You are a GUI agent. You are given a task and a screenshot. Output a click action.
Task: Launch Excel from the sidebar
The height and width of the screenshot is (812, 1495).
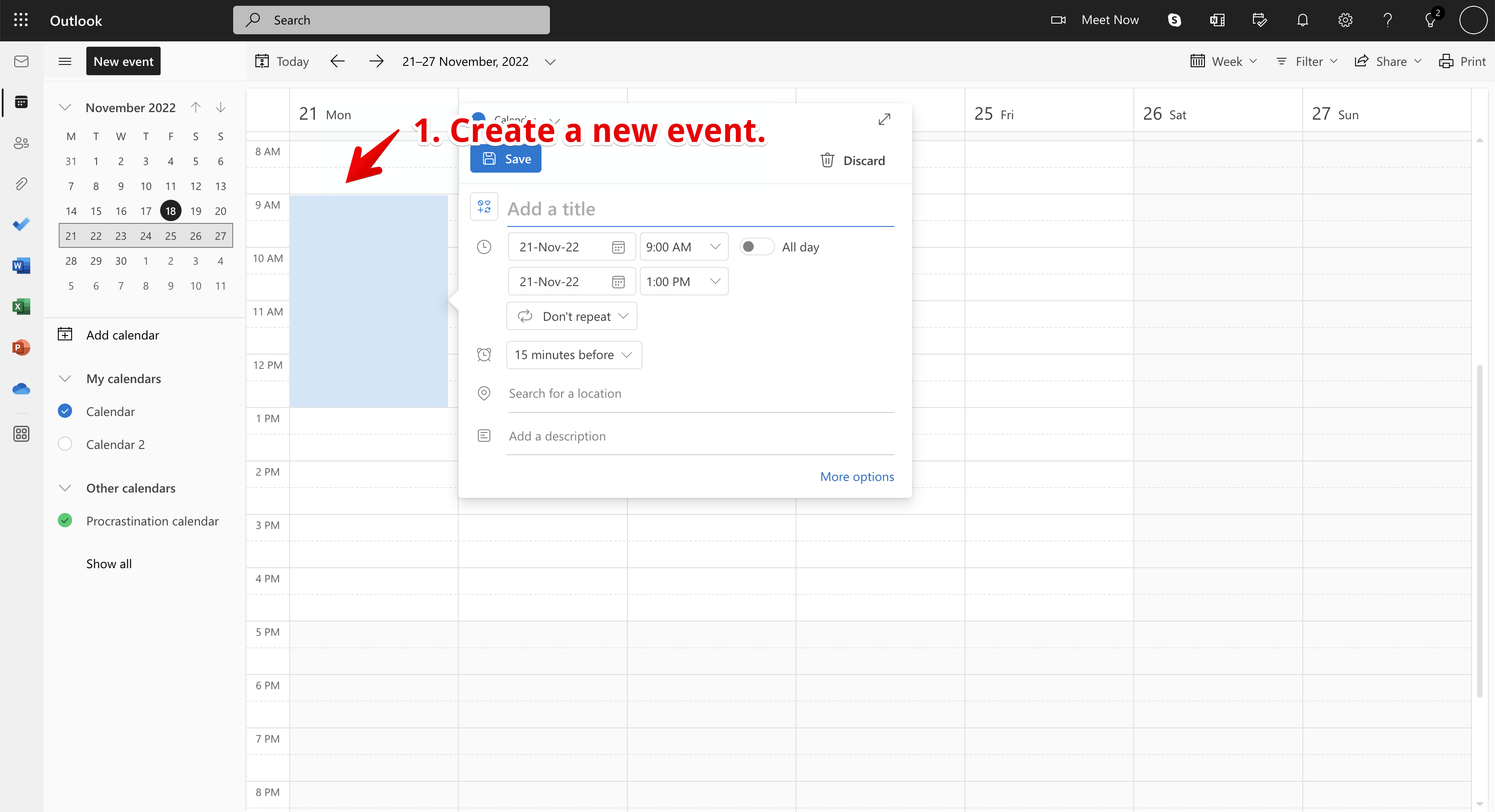click(x=21, y=307)
